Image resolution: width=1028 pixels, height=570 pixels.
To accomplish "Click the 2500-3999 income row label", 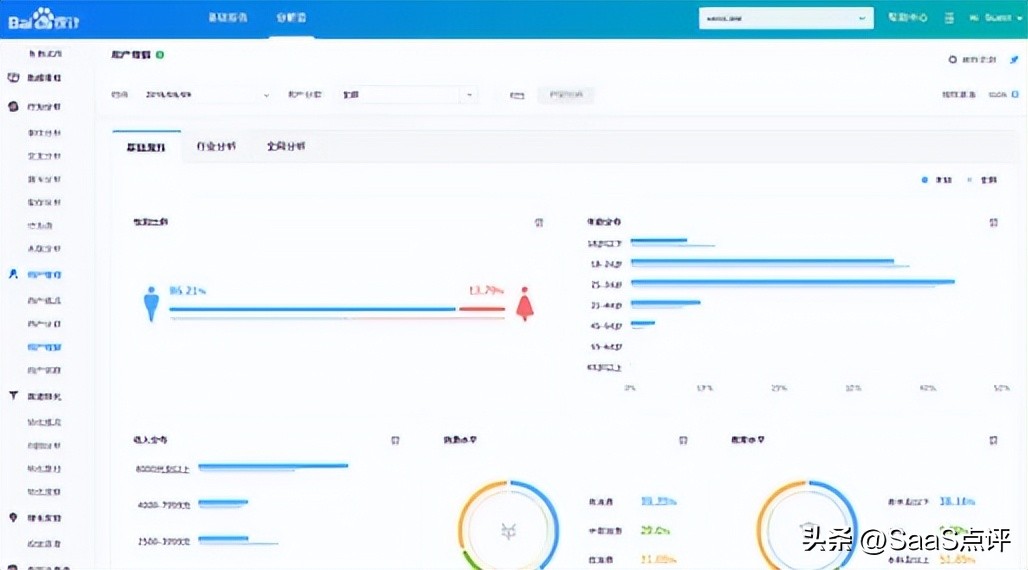I will [x=164, y=541].
